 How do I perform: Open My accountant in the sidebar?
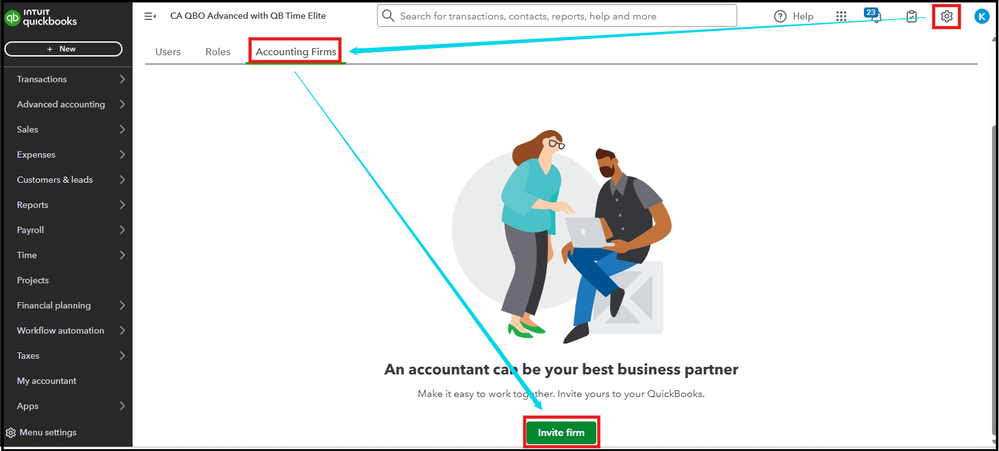click(x=47, y=381)
